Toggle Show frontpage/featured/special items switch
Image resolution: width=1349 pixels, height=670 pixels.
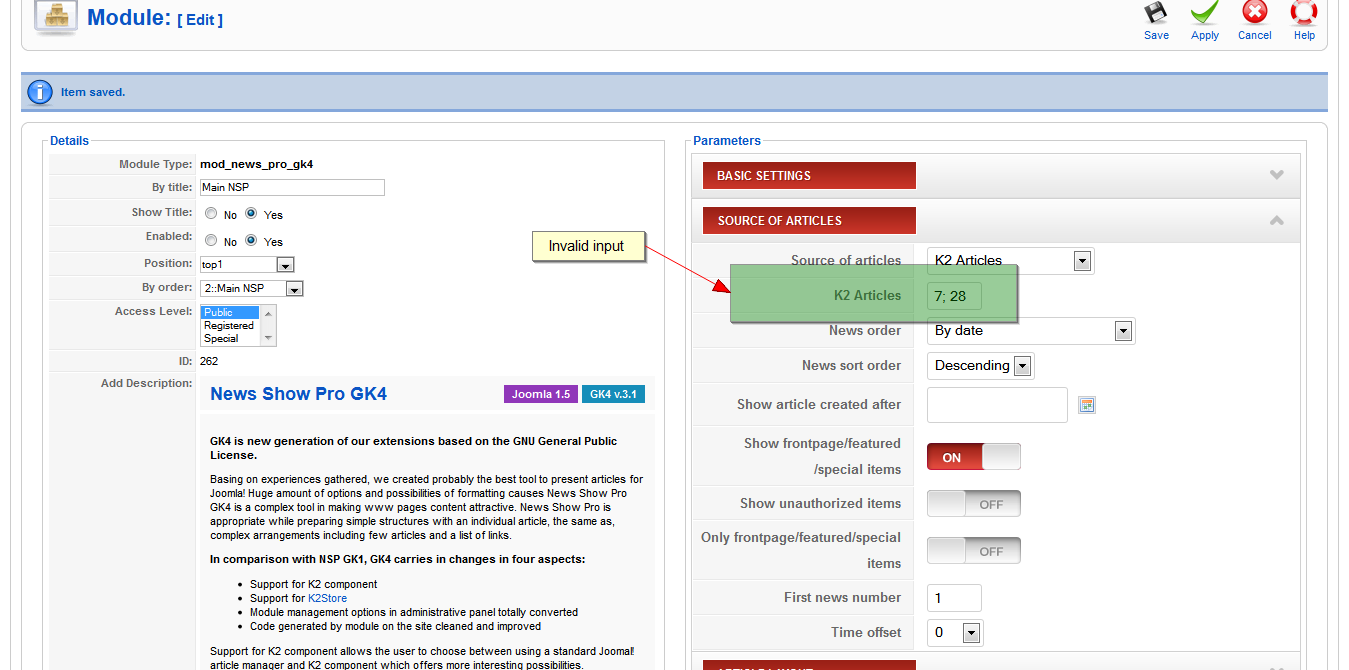click(x=974, y=457)
